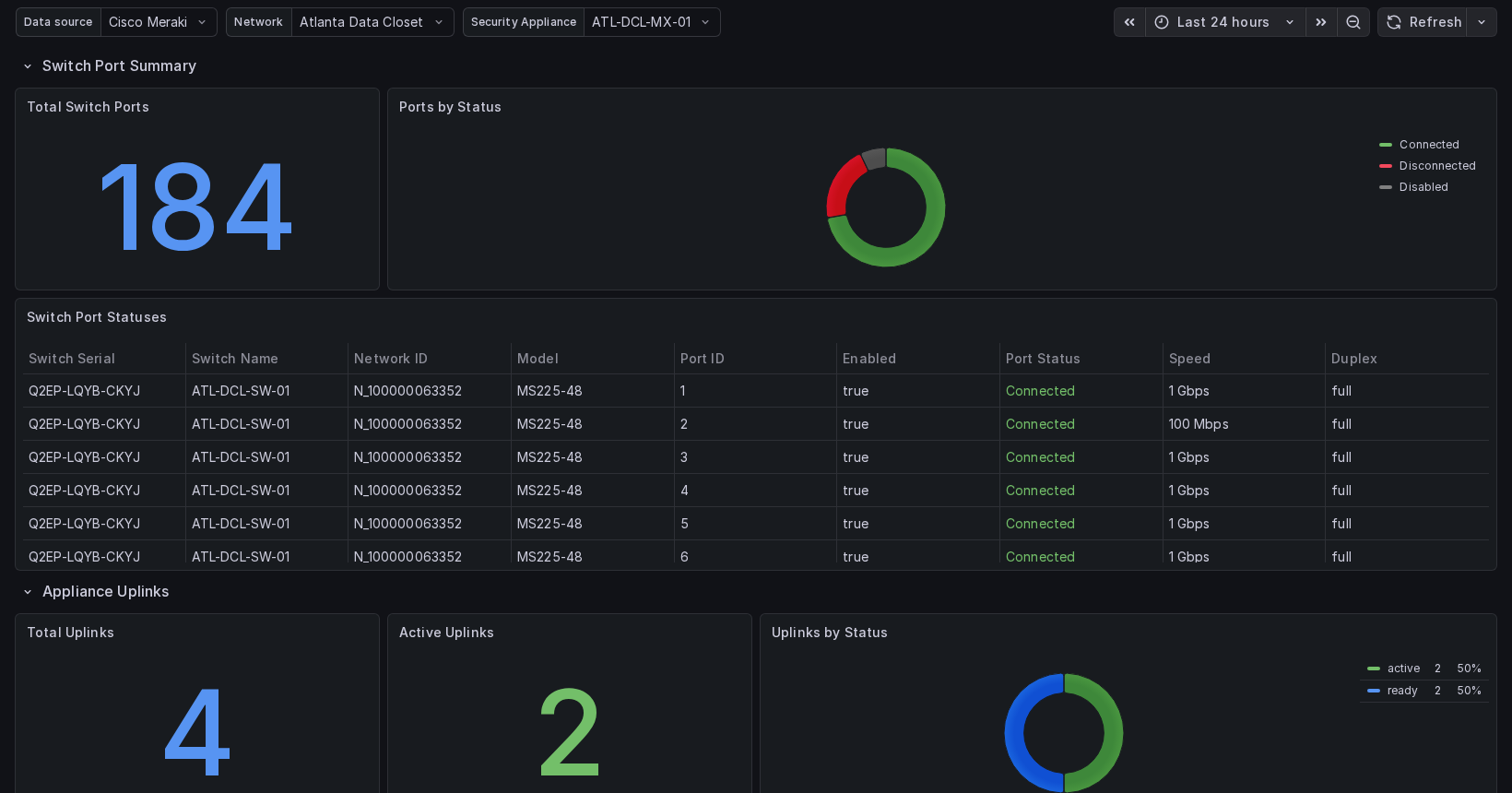This screenshot has height=793, width=1512.
Task: Zoom out the time range
Action: [x=1353, y=22]
